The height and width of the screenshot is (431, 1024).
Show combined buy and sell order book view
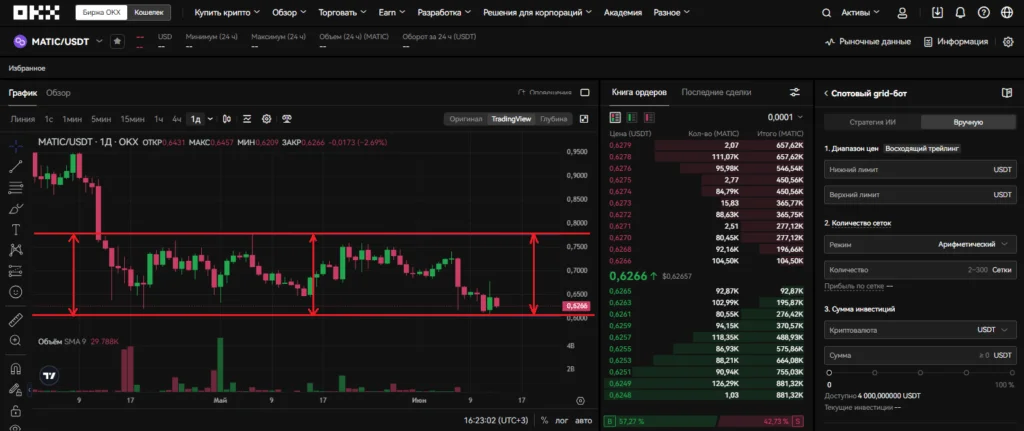(615, 118)
